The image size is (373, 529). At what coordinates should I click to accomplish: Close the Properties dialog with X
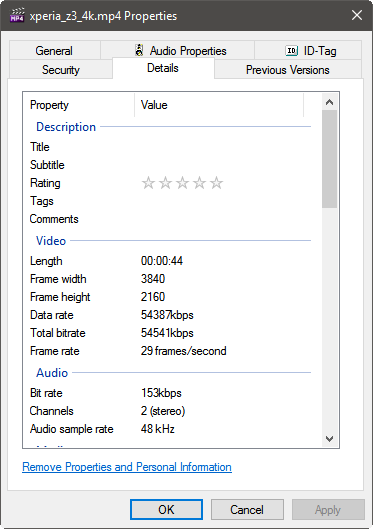(357, 15)
